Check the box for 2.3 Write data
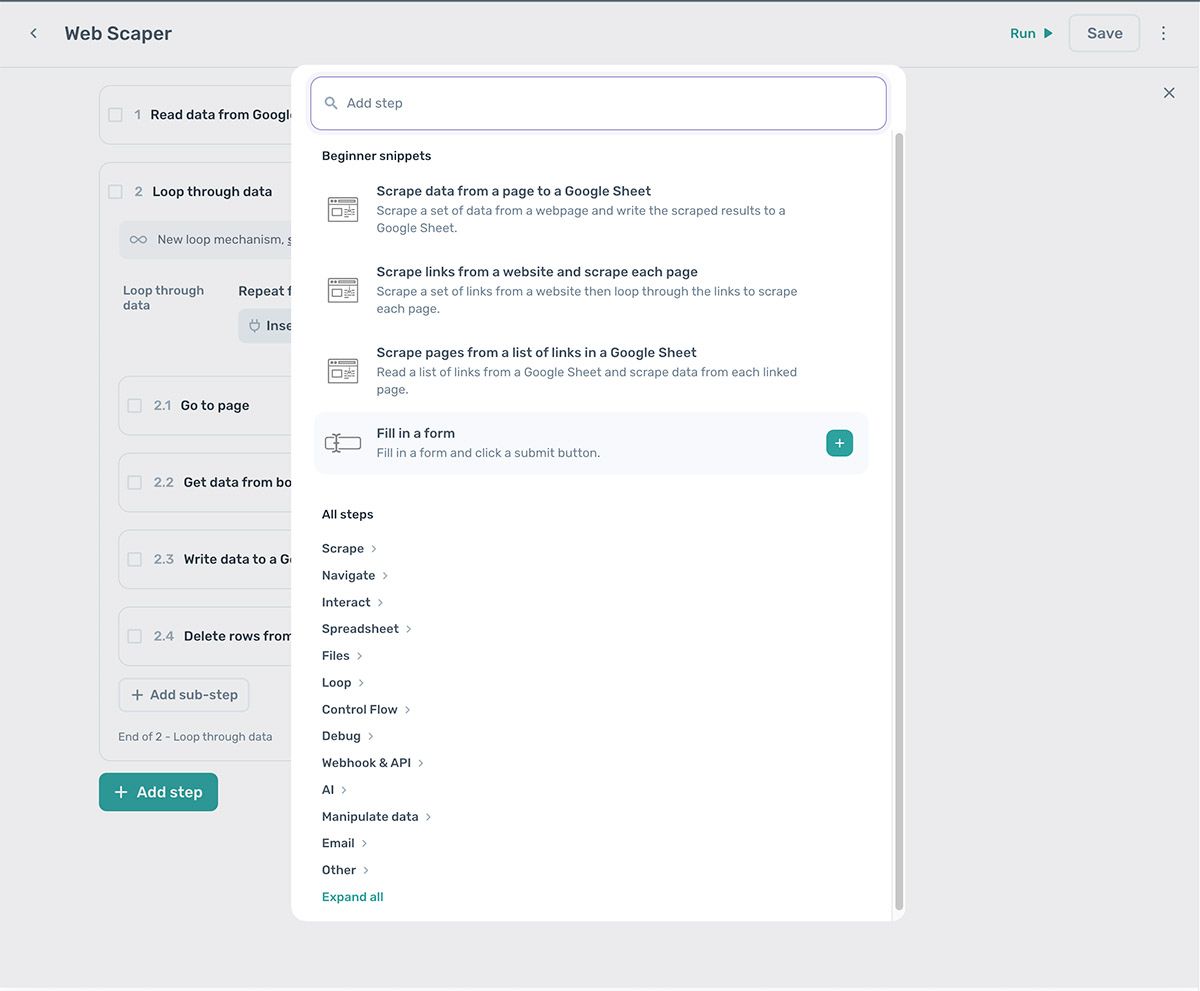Viewport: 1200px width, 991px height. click(134, 560)
